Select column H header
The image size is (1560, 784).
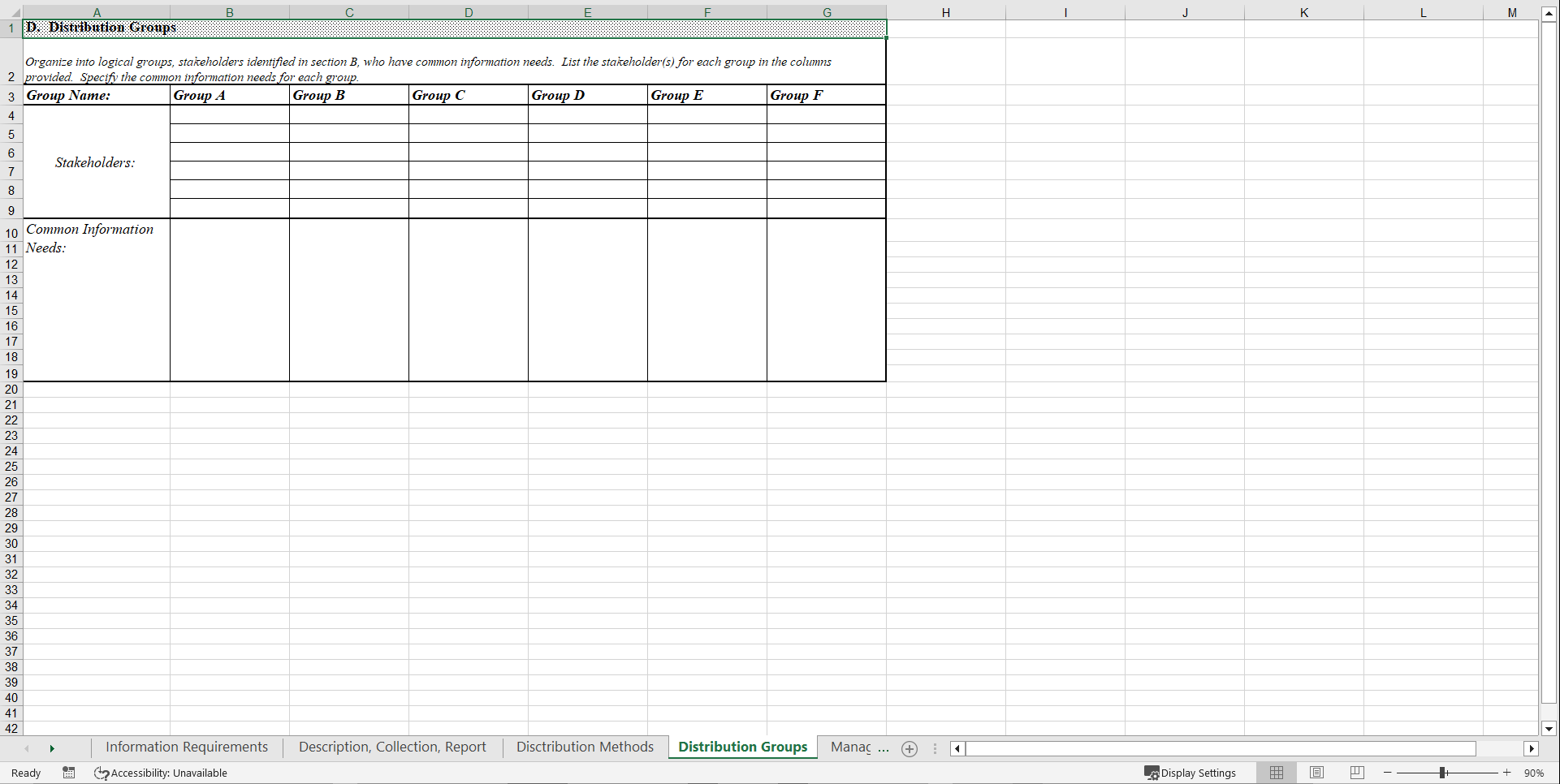coord(946,12)
